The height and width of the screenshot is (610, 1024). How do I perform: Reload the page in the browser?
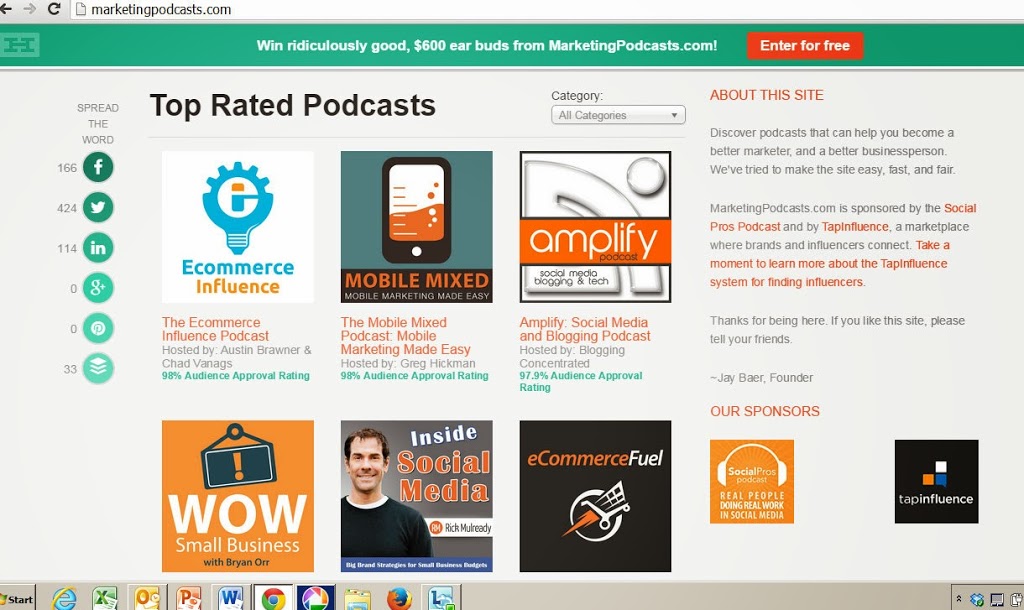(x=54, y=9)
